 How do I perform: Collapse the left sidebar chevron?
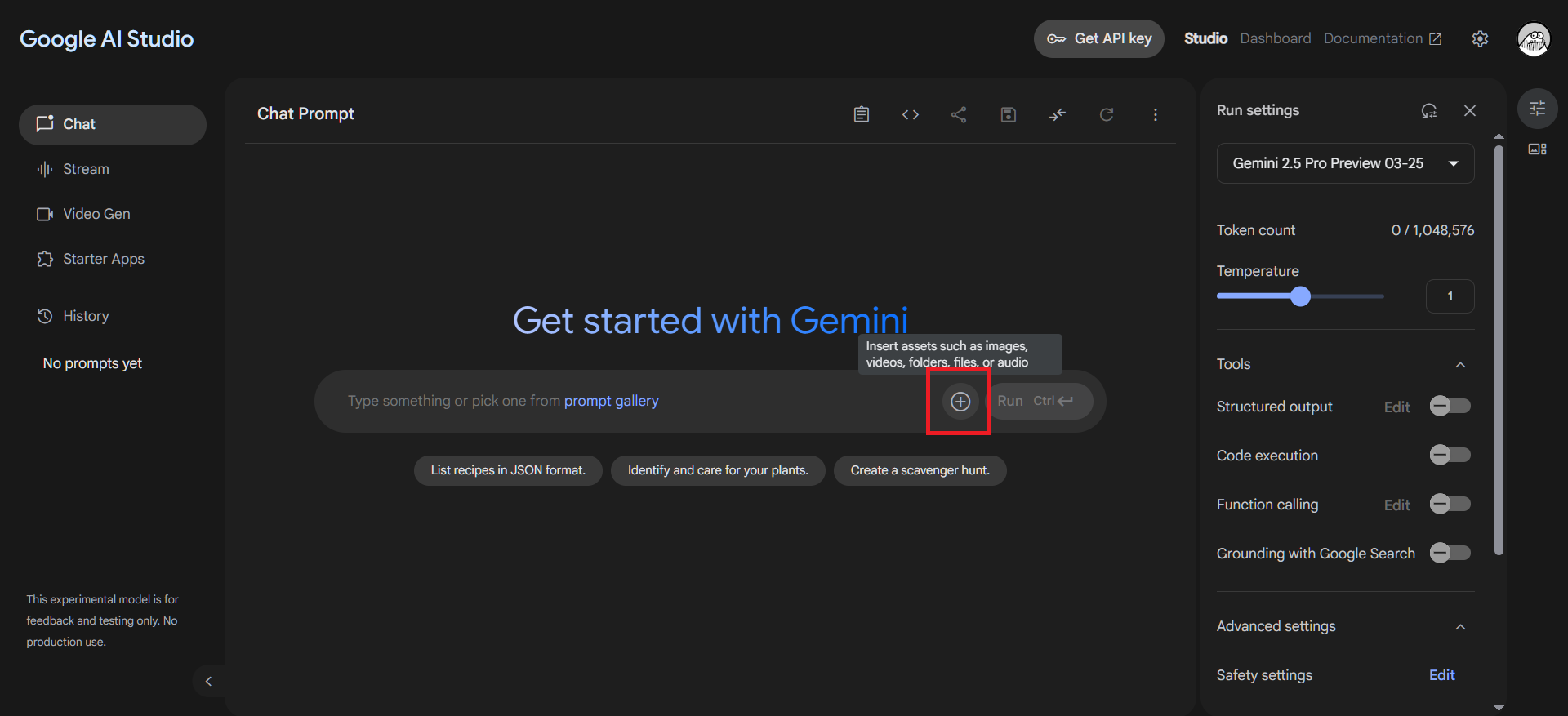[208, 681]
